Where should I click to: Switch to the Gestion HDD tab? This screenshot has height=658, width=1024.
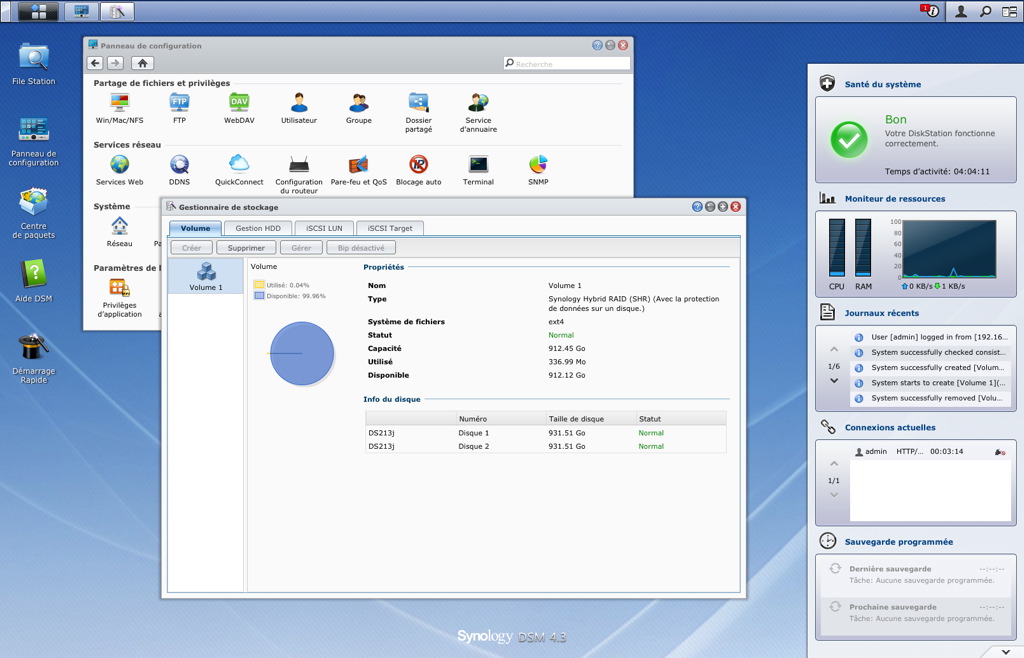pyautogui.click(x=258, y=228)
